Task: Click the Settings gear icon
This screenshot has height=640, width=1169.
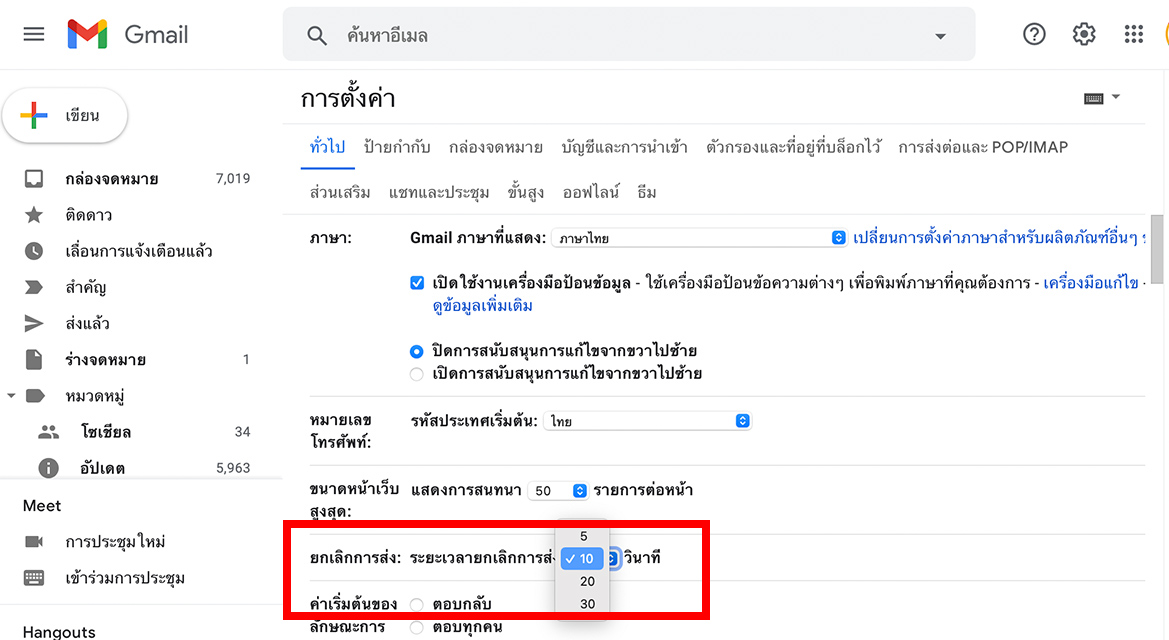Action: click(1084, 34)
